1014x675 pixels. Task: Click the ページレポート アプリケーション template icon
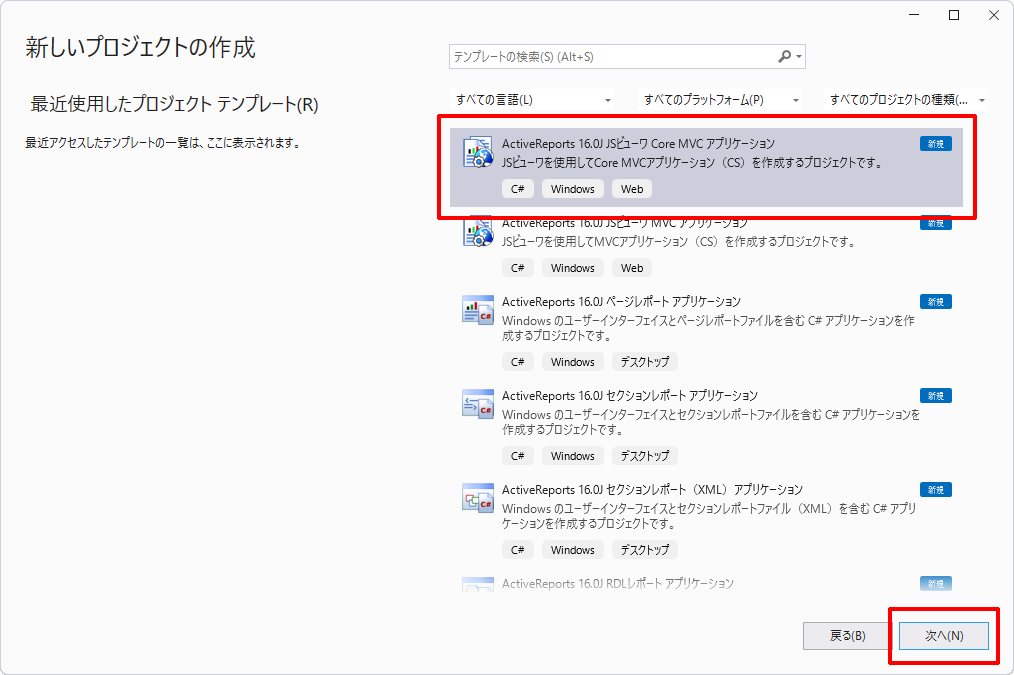478,310
